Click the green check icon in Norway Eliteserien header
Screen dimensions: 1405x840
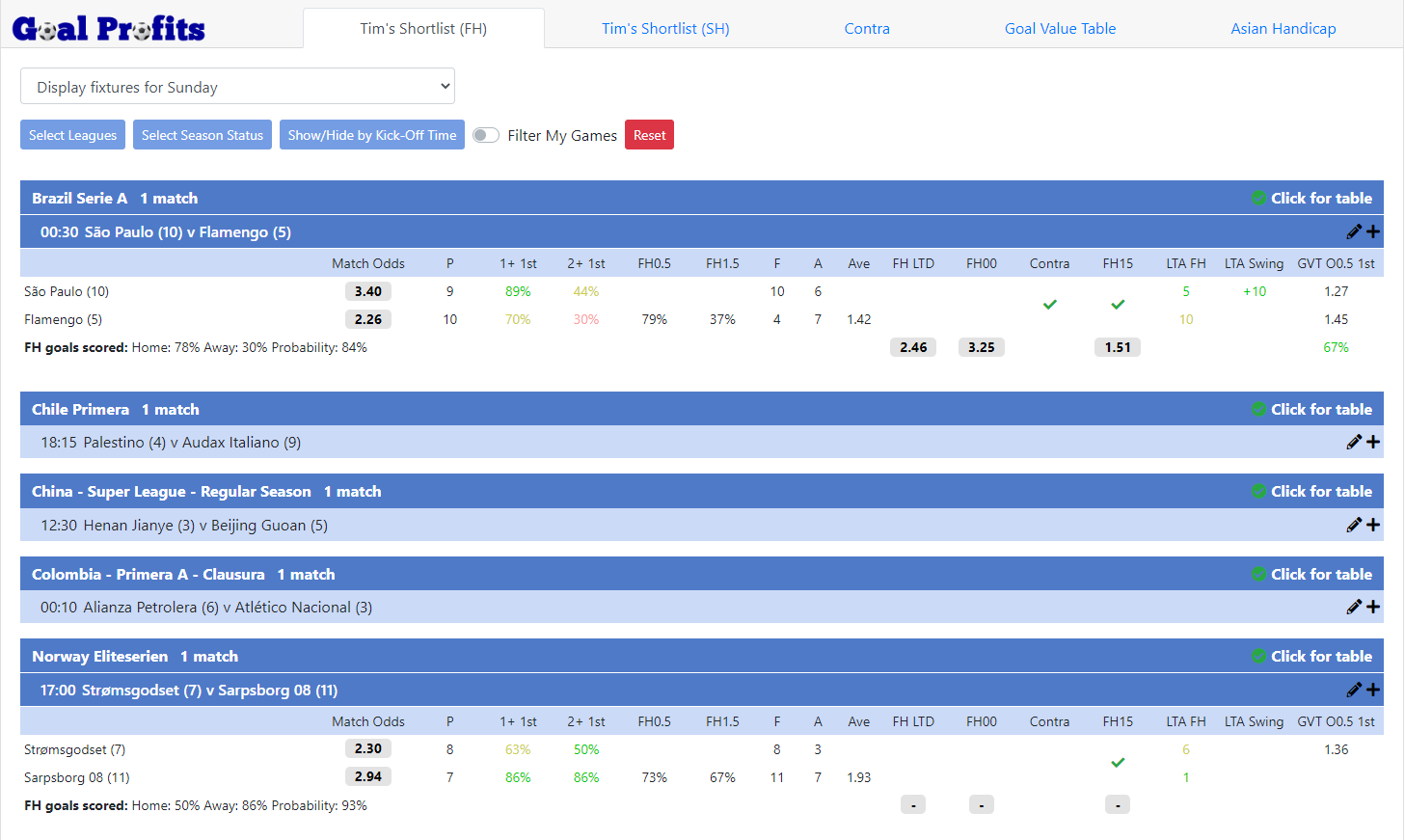coord(1258,656)
